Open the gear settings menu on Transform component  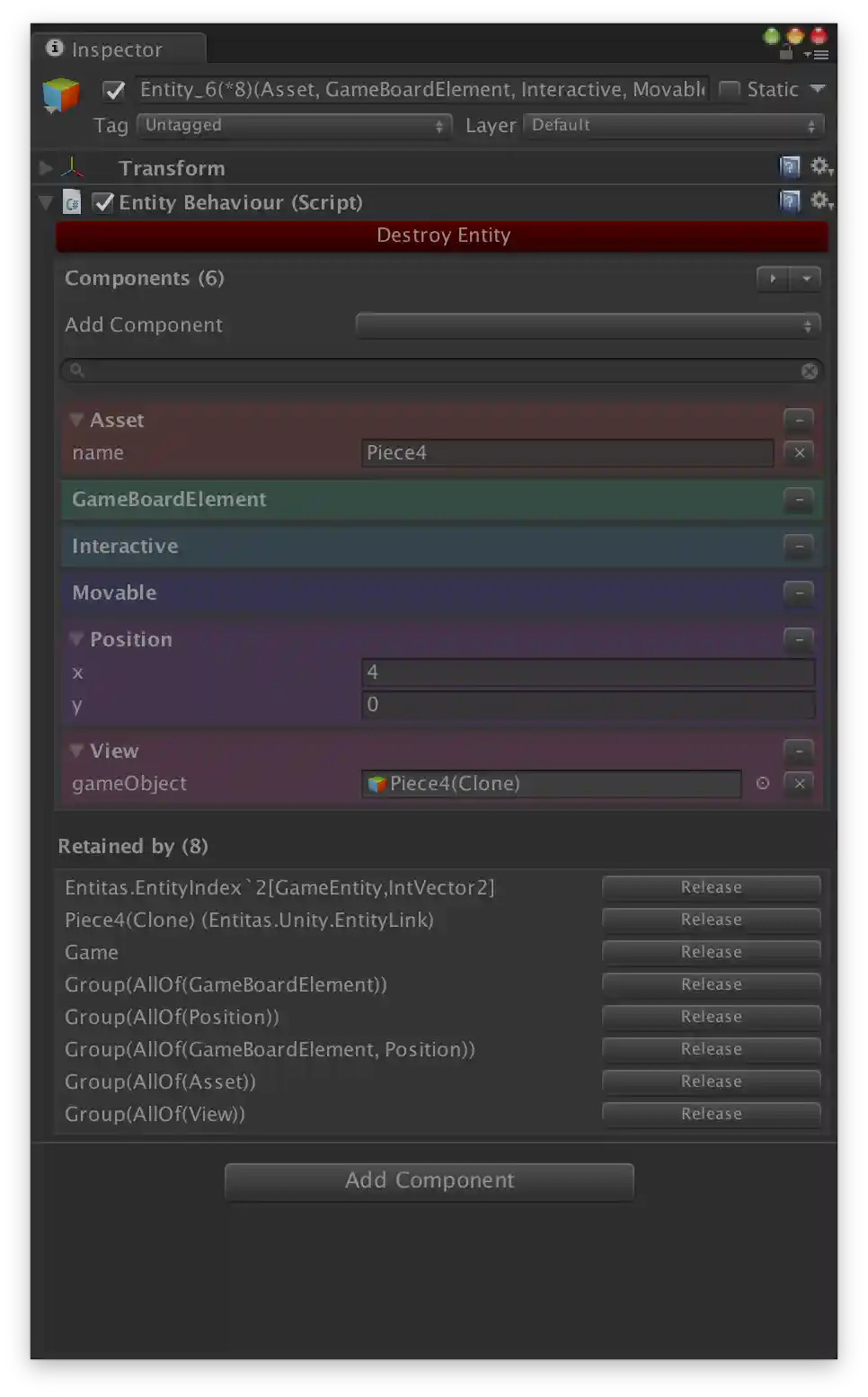[820, 167]
